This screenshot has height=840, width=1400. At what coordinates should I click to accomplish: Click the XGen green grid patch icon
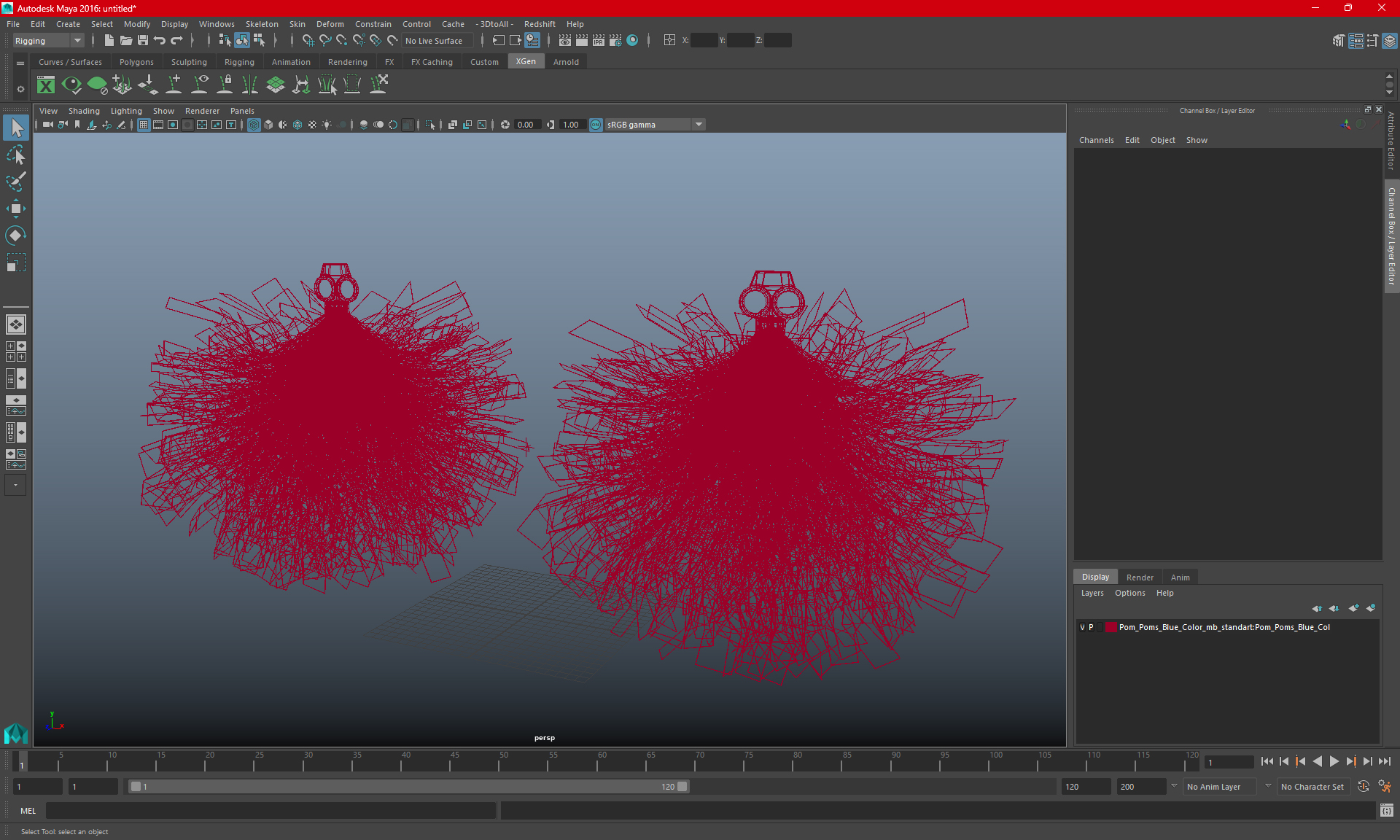276,85
